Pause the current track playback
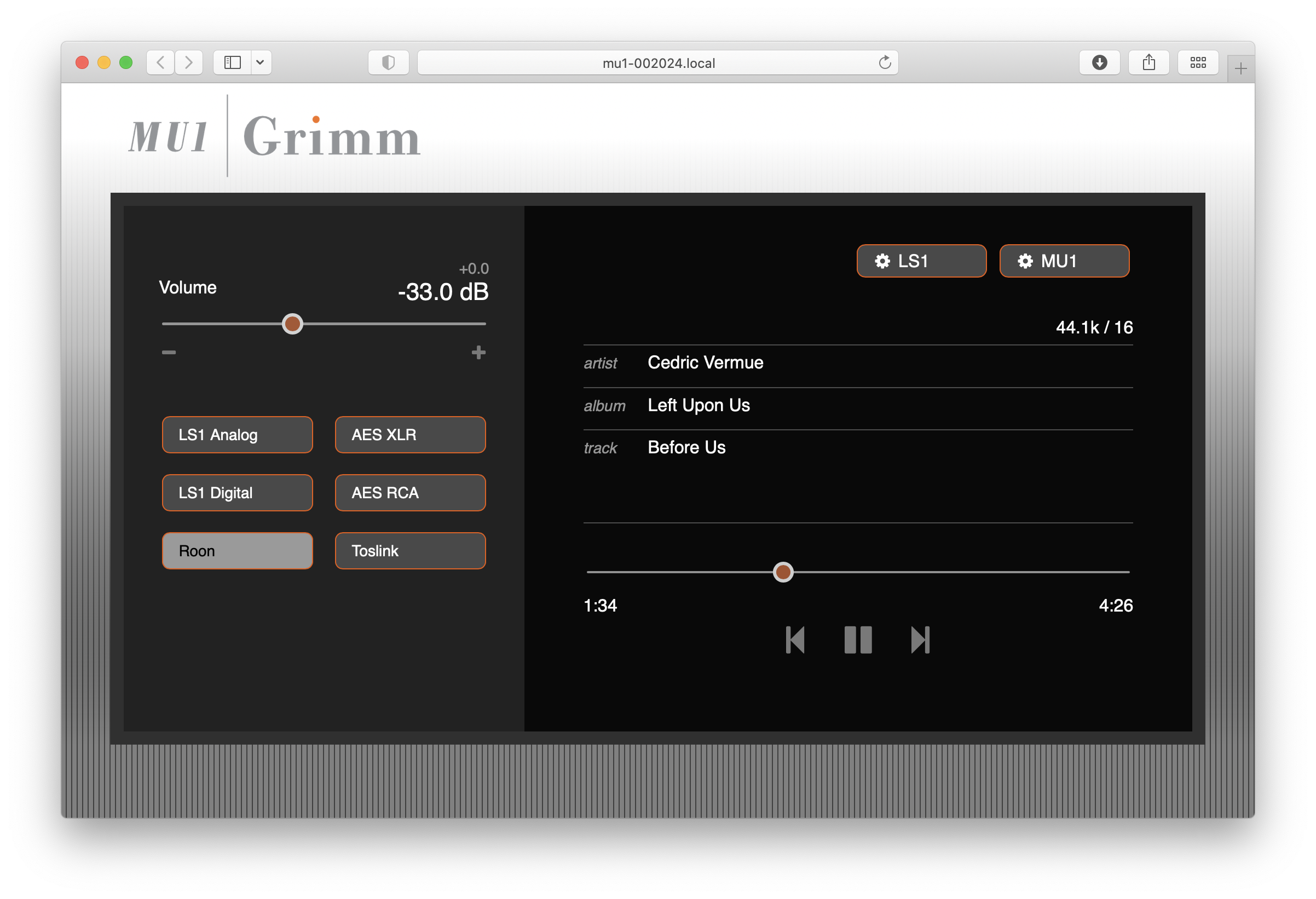The height and width of the screenshot is (899, 1316). click(858, 640)
